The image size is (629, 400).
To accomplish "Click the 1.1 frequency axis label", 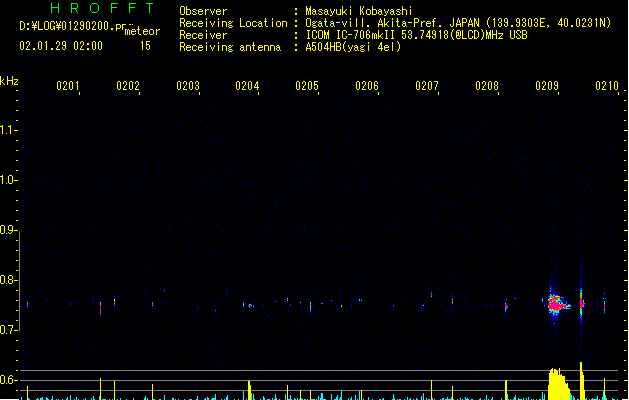I will (x=8, y=130).
